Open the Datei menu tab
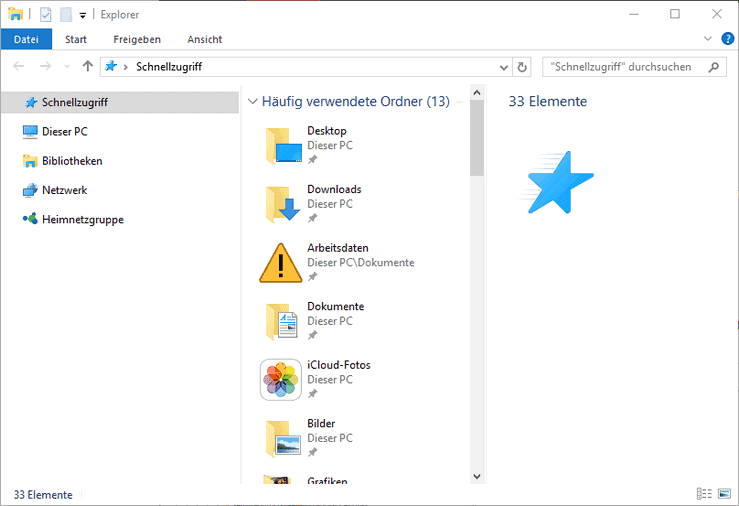 click(x=26, y=39)
